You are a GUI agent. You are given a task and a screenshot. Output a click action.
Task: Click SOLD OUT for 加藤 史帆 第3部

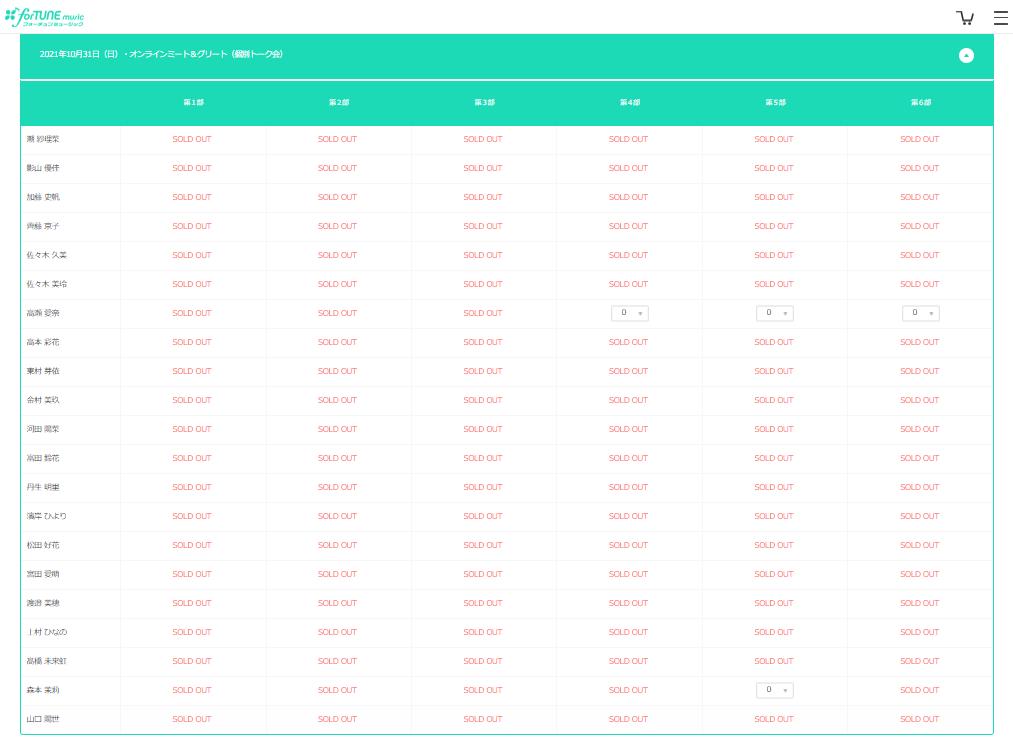(483, 198)
